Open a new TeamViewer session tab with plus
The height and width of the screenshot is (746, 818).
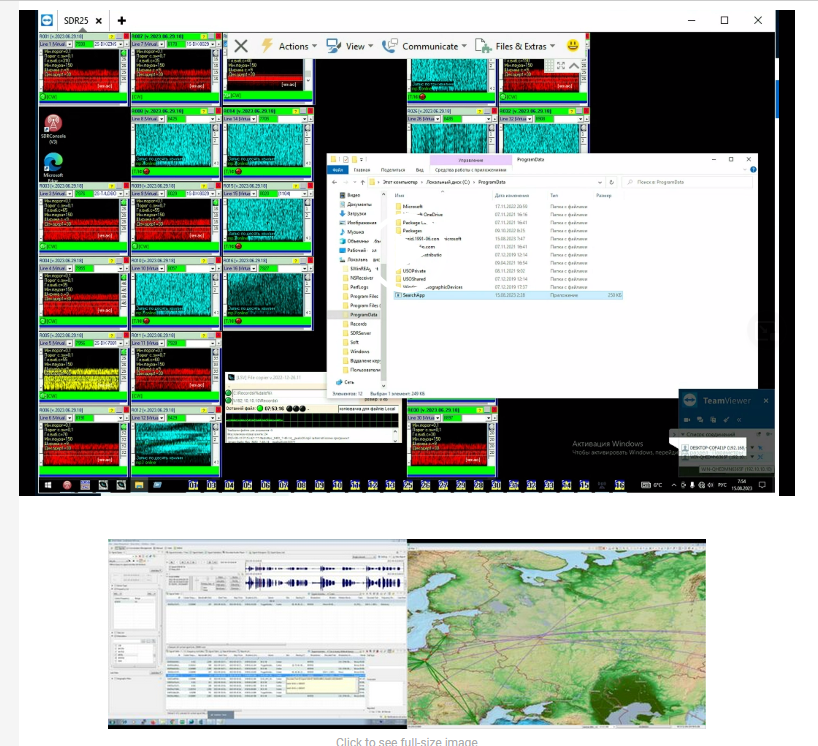(122, 20)
